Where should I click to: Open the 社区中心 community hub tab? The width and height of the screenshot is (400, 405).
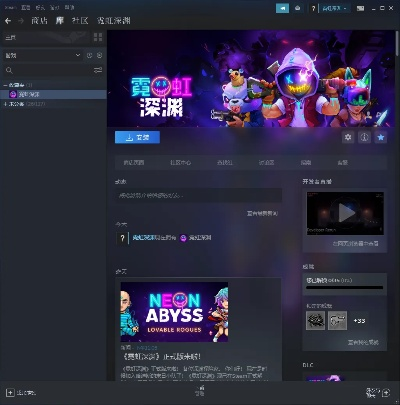[x=180, y=163]
